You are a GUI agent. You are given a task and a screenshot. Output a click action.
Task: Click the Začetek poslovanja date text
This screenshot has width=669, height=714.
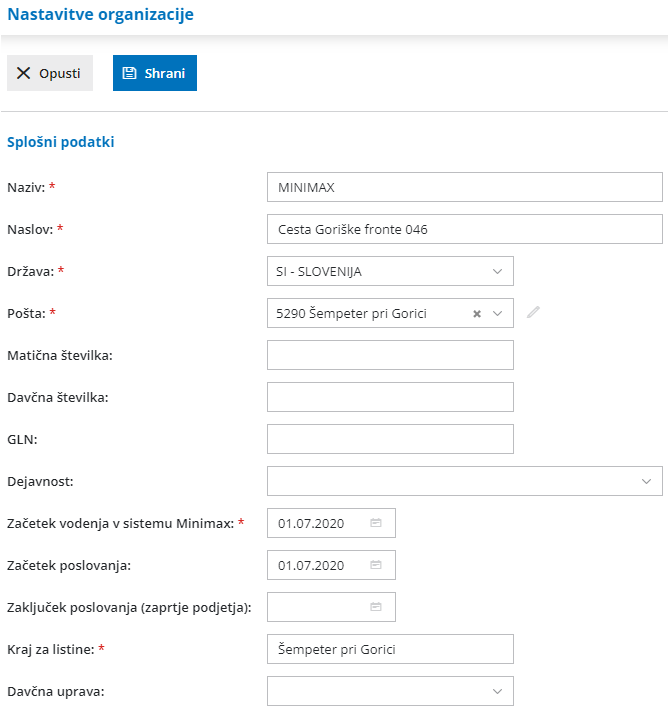[311, 565]
